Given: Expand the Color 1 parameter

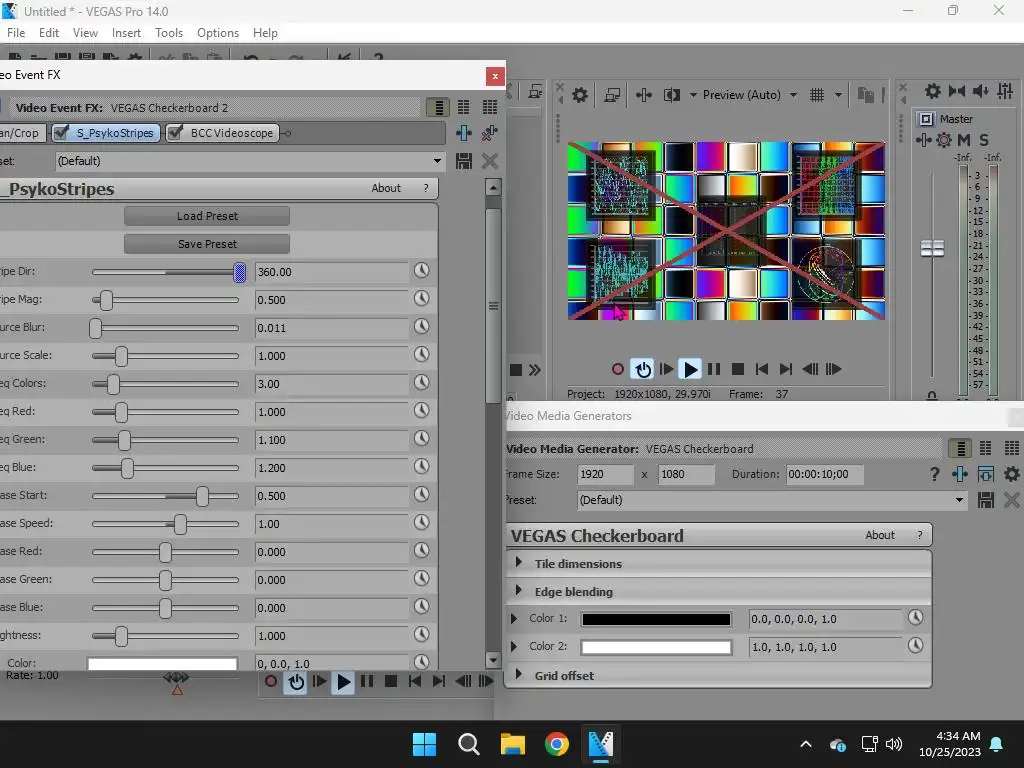Looking at the screenshot, I should (x=514, y=618).
